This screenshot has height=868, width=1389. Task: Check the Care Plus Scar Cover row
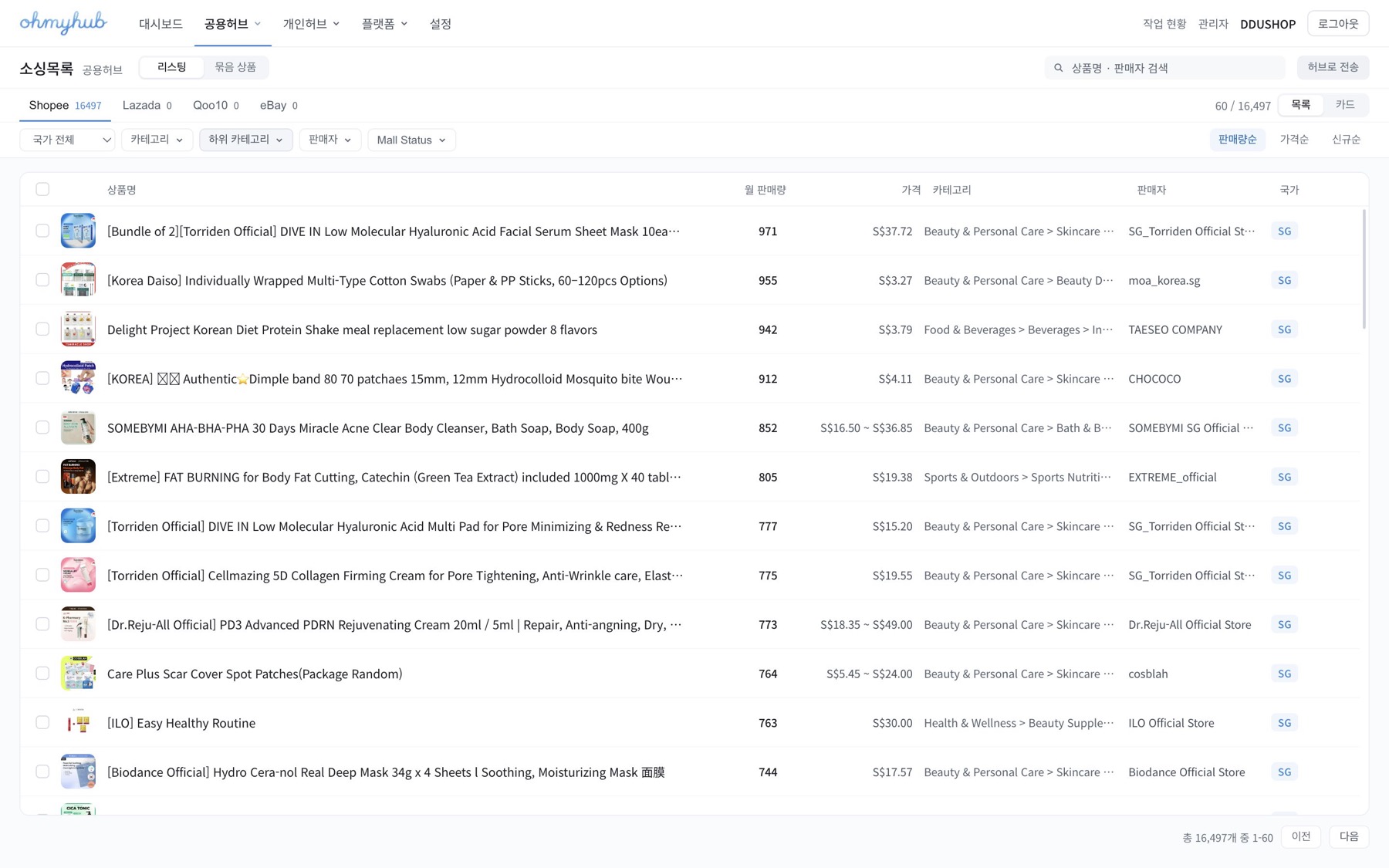pyautogui.click(x=42, y=674)
